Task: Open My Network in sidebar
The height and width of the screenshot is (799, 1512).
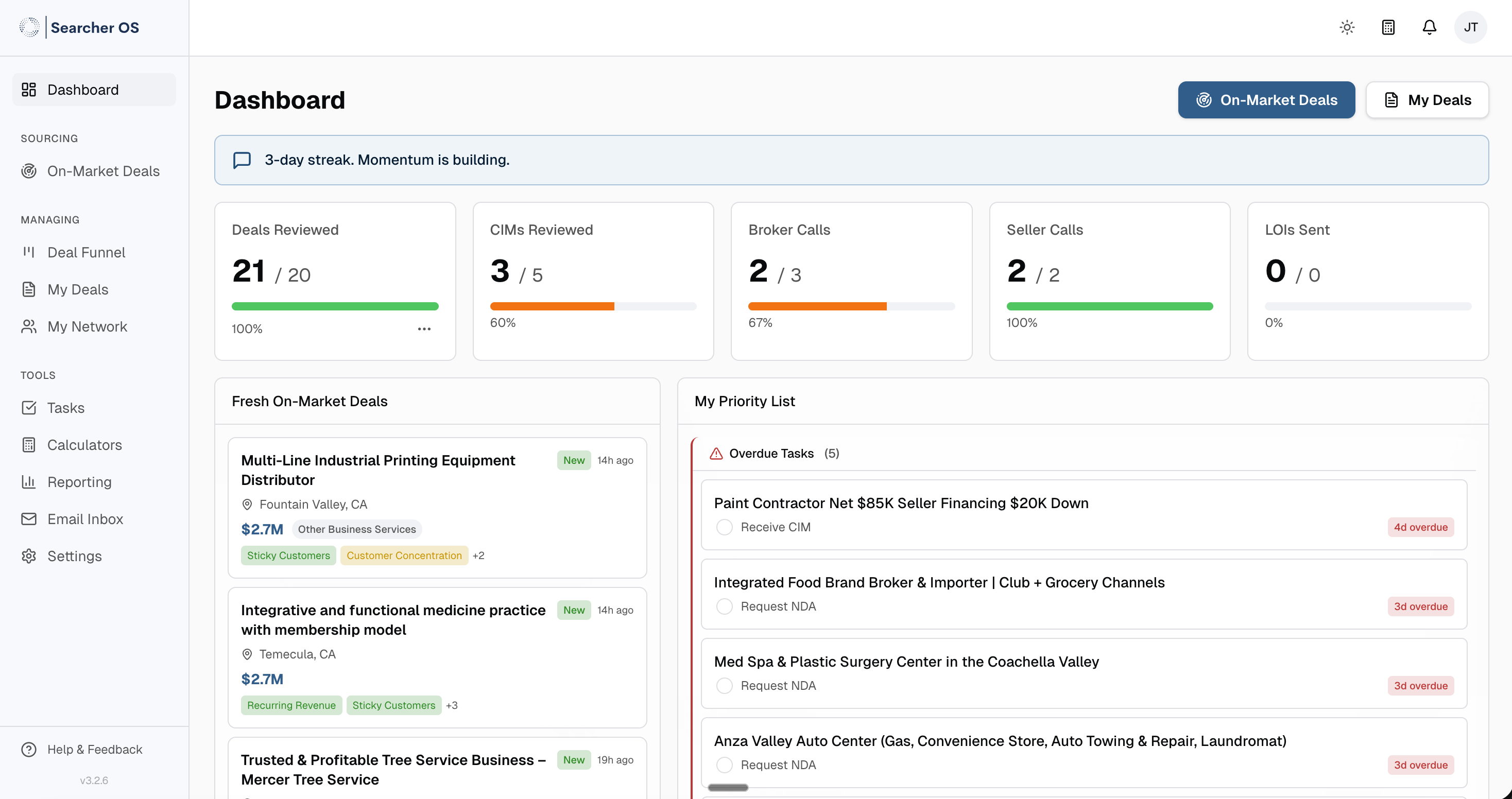Action: pyautogui.click(x=87, y=327)
